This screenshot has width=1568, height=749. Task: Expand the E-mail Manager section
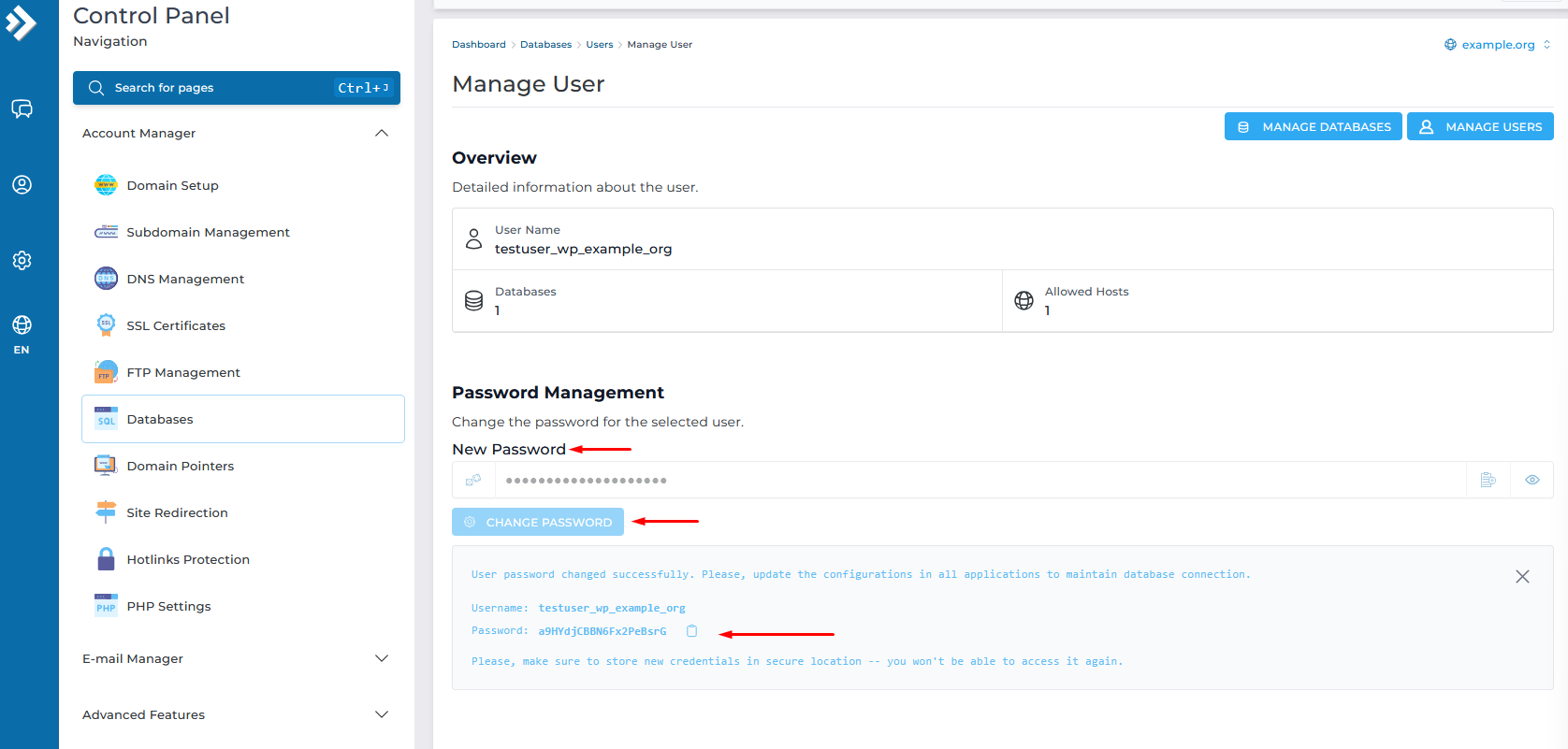click(x=381, y=659)
